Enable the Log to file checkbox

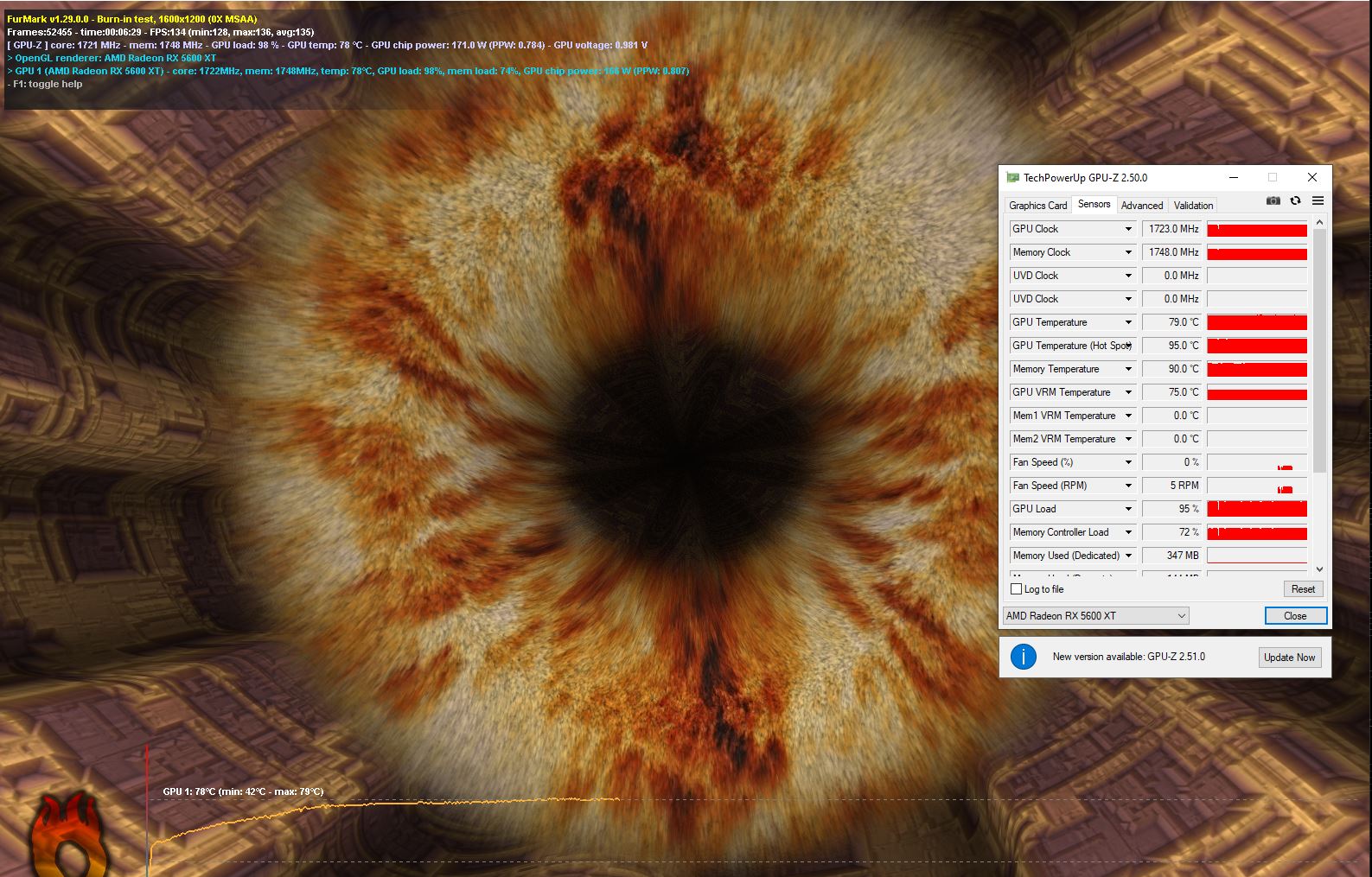pyautogui.click(x=1017, y=589)
